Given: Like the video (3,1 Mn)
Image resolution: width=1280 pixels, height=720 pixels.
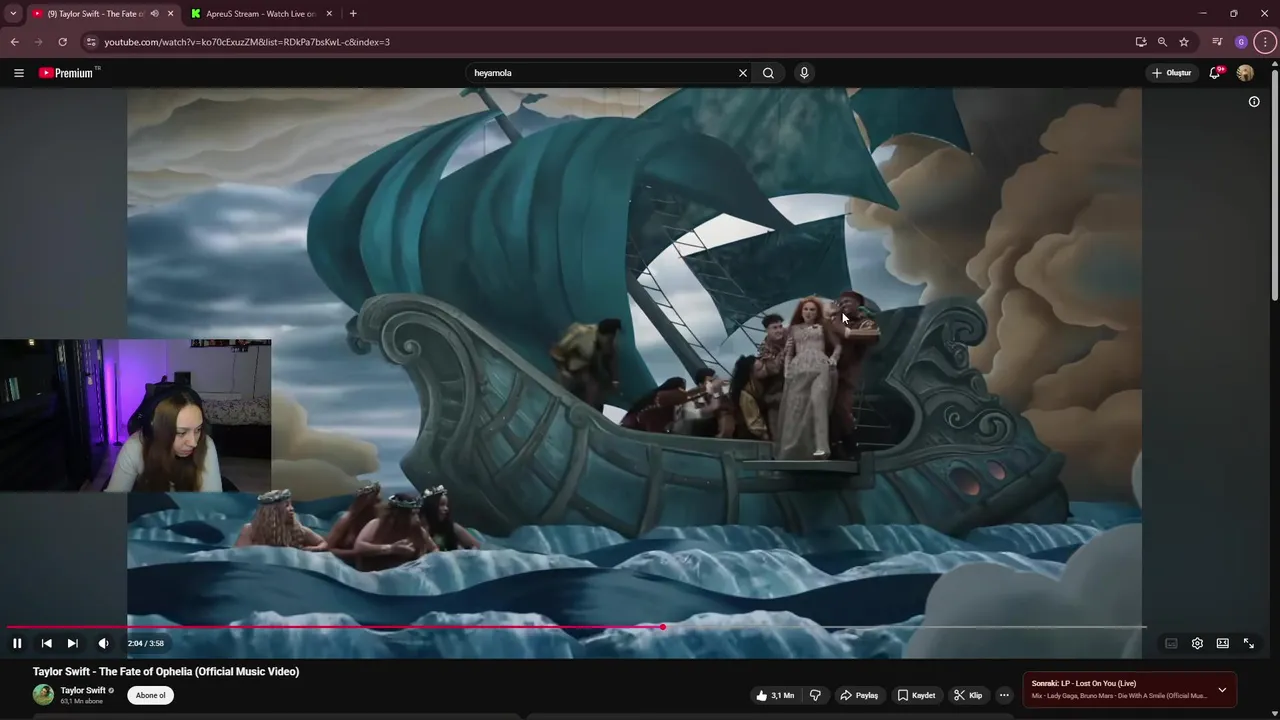Looking at the screenshot, I should 775,695.
